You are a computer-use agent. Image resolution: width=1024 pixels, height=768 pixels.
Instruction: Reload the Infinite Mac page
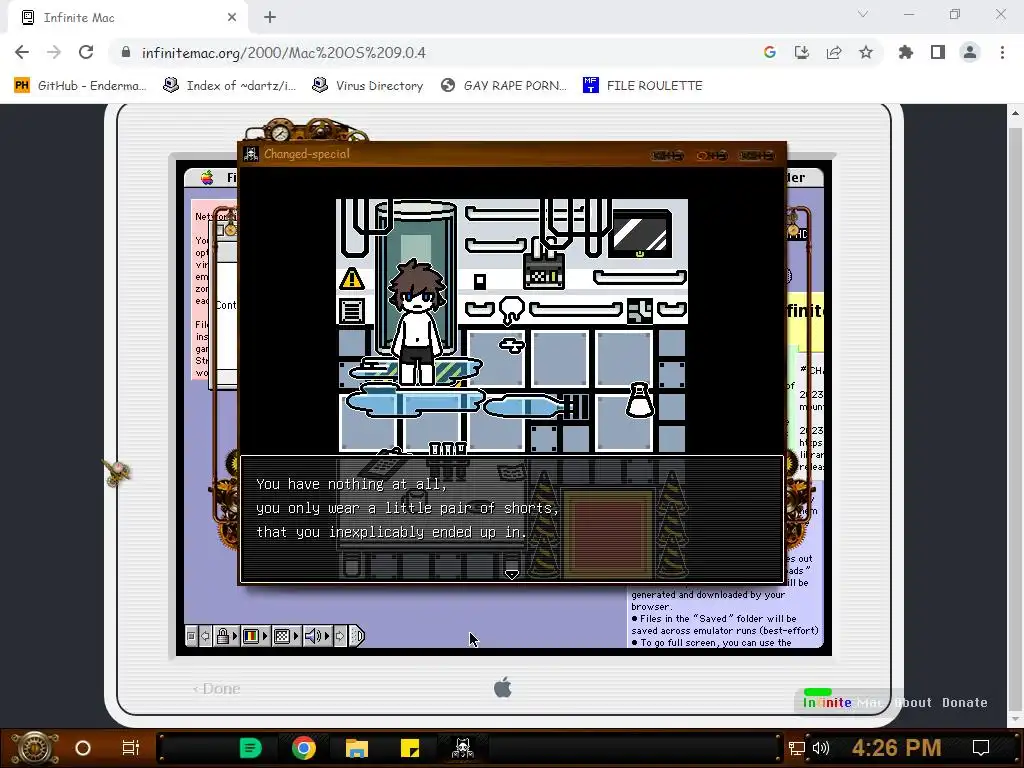(x=86, y=52)
